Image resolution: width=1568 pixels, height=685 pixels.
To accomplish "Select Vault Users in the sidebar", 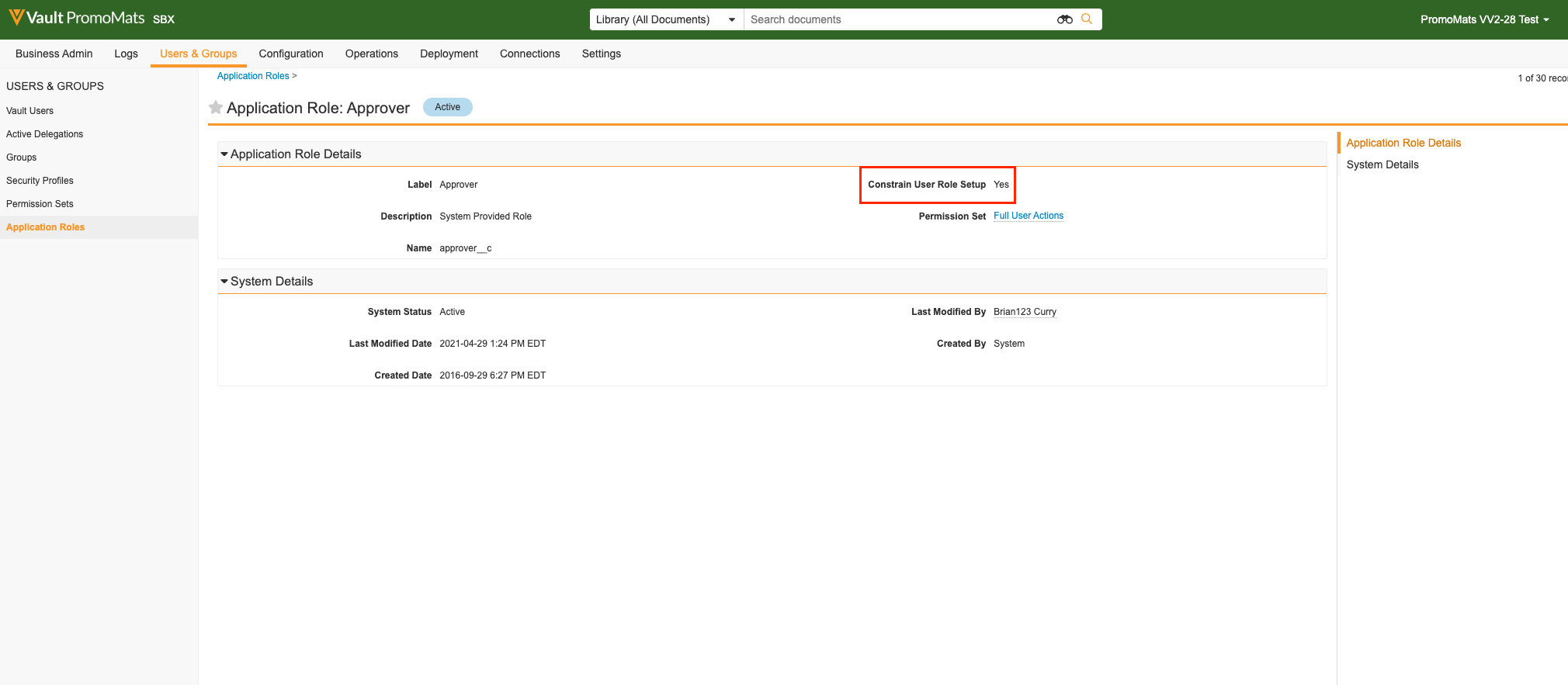I will tap(29, 111).
